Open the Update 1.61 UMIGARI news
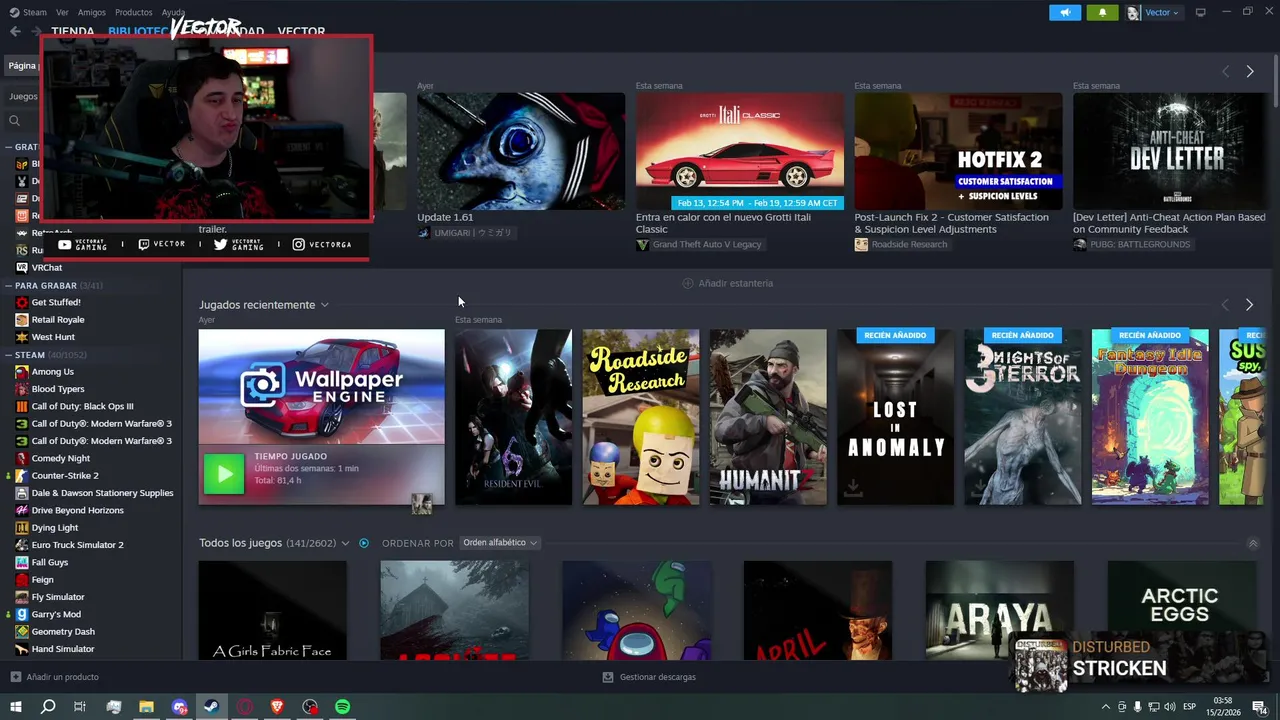This screenshot has height=720, width=1280. coord(521,151)
